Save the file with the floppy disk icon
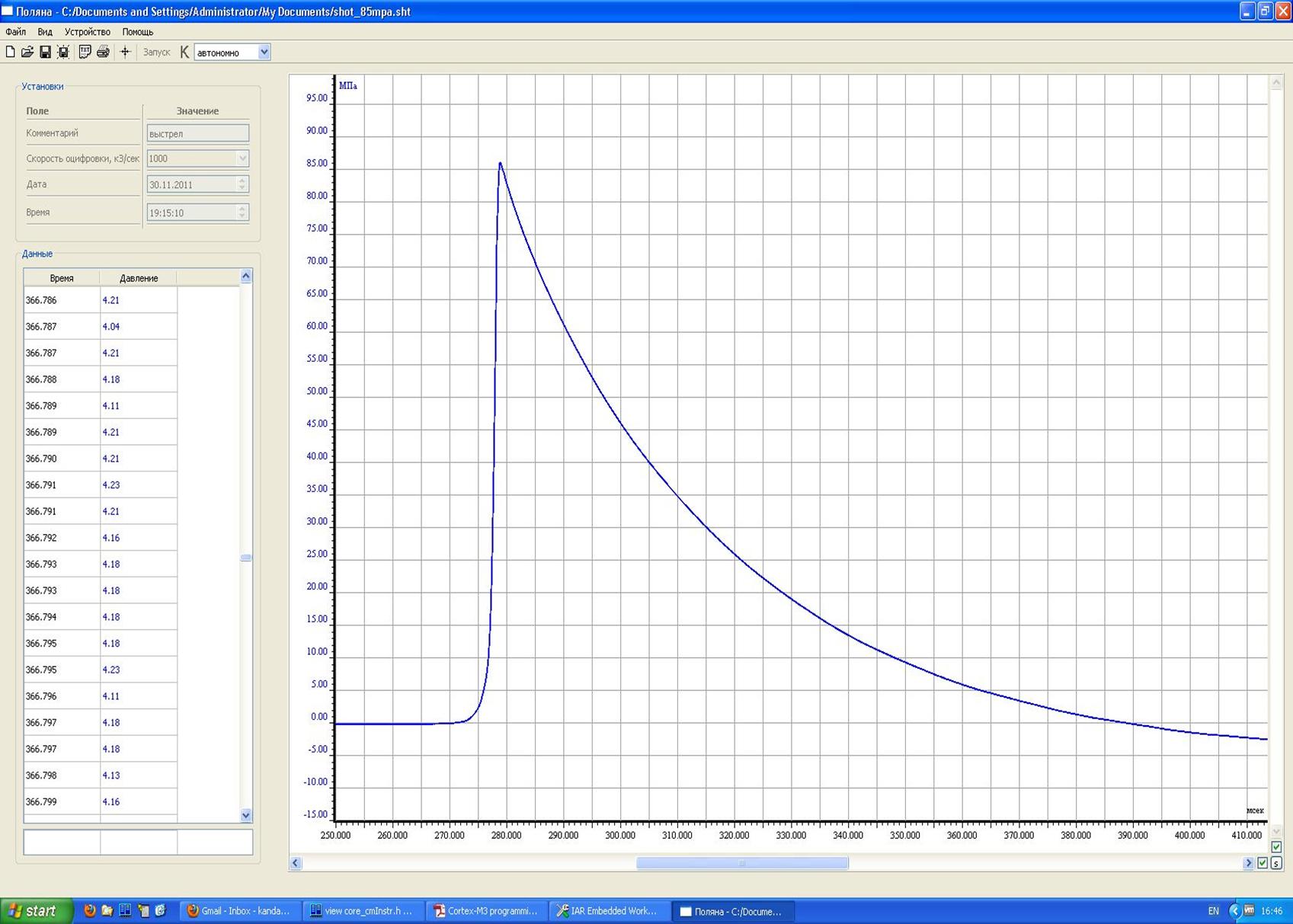The image size is (1293, 924). click(45, 52)
